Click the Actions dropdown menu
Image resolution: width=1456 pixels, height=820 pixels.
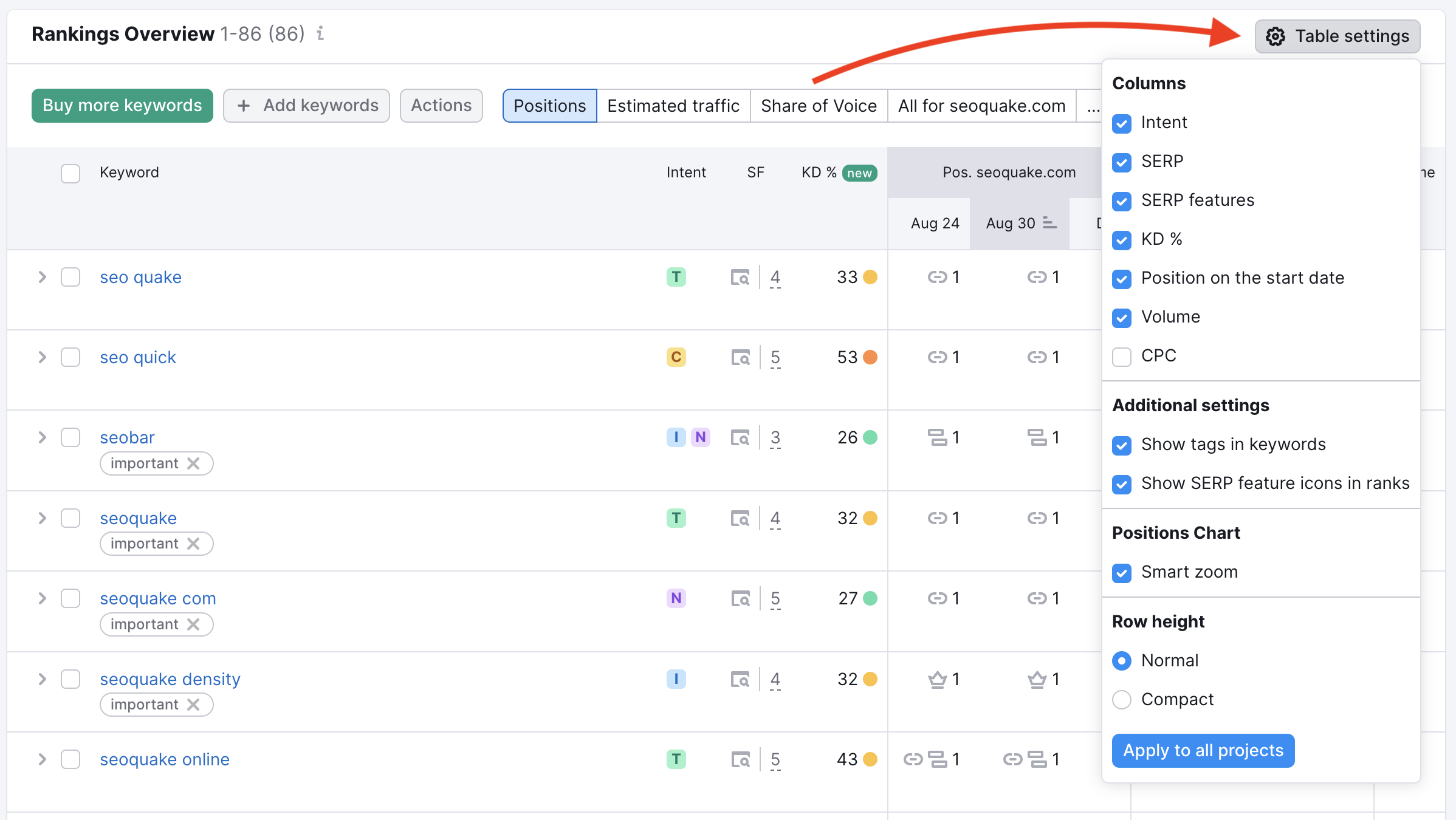tap(441, 104)
